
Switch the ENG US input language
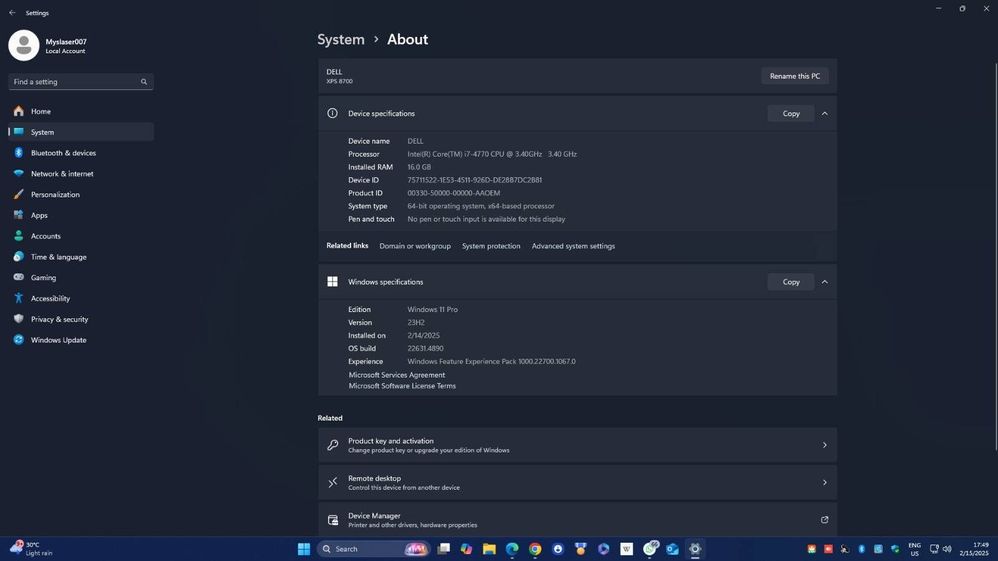[915, 549]
